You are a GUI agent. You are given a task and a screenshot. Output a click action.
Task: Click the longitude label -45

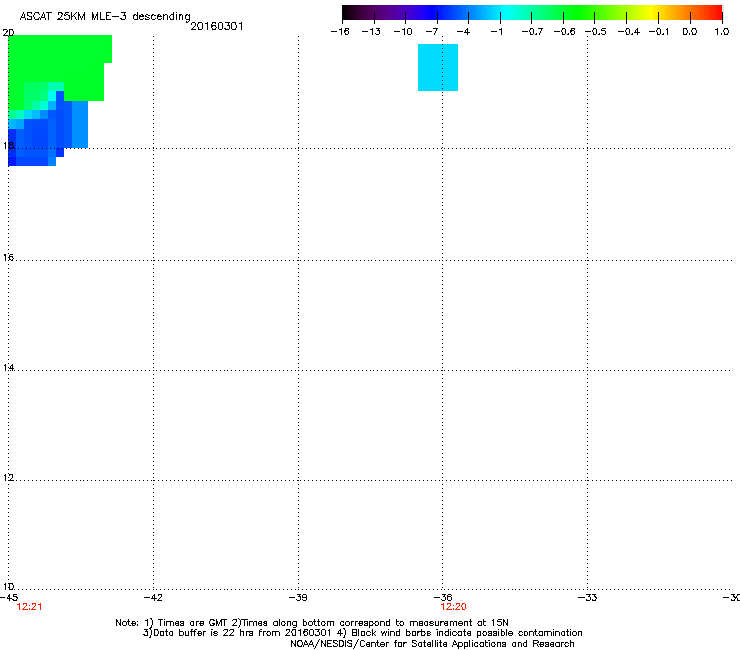9,598
